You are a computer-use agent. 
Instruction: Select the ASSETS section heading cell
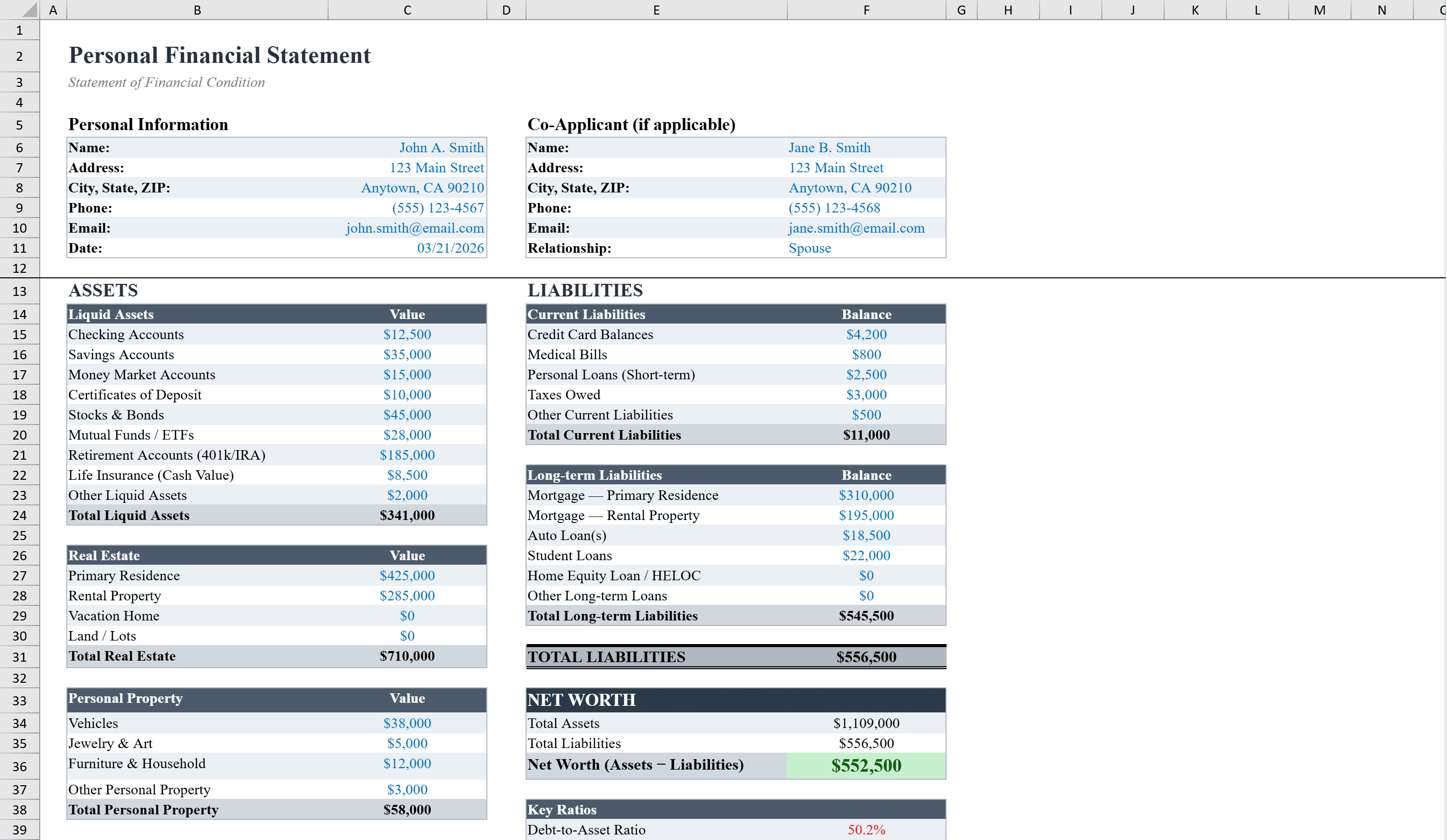[102, 290]
